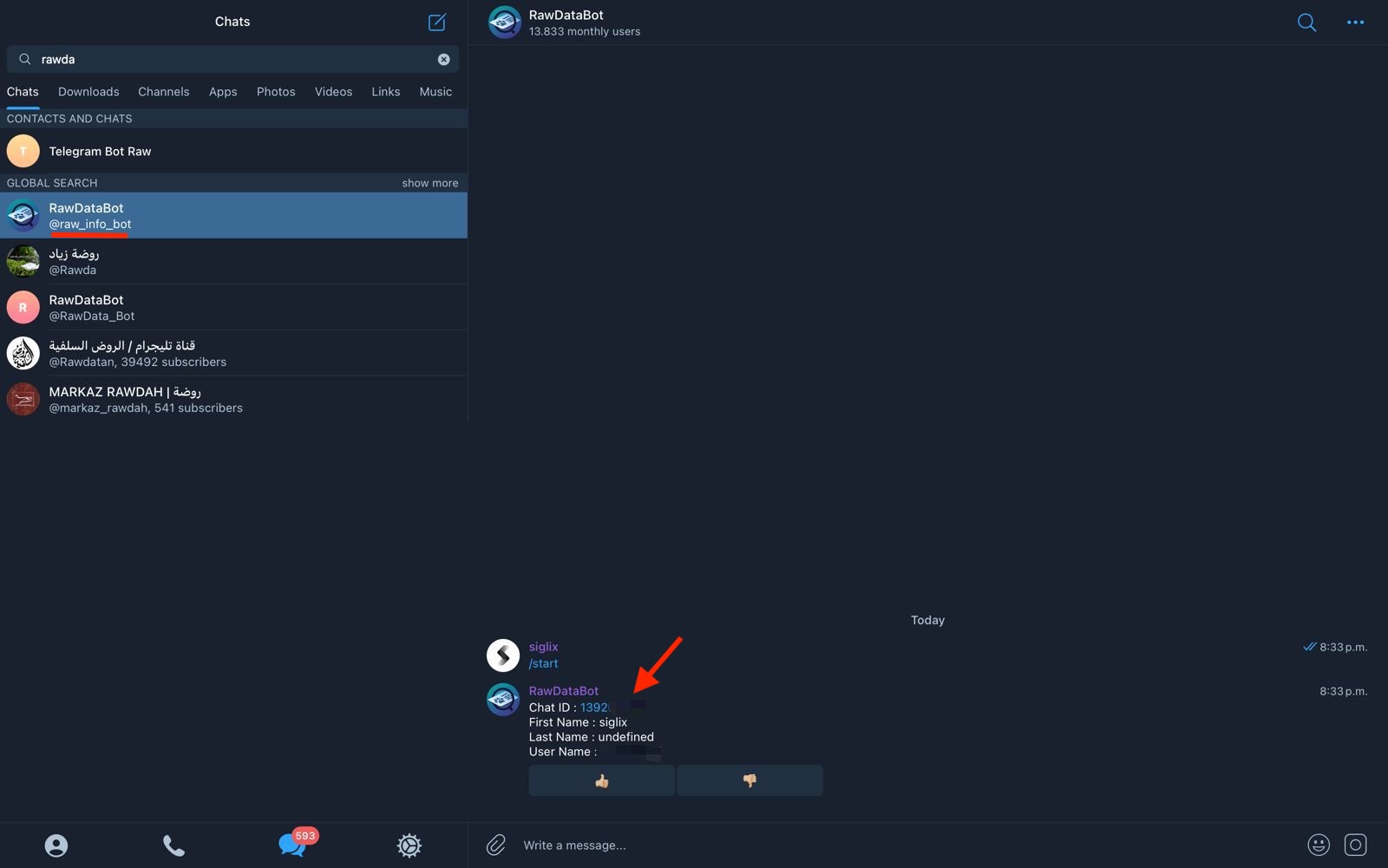The image size is (1388, 868).
Task: Click siglix avatar beside /start message
Action: click(503, 656)
